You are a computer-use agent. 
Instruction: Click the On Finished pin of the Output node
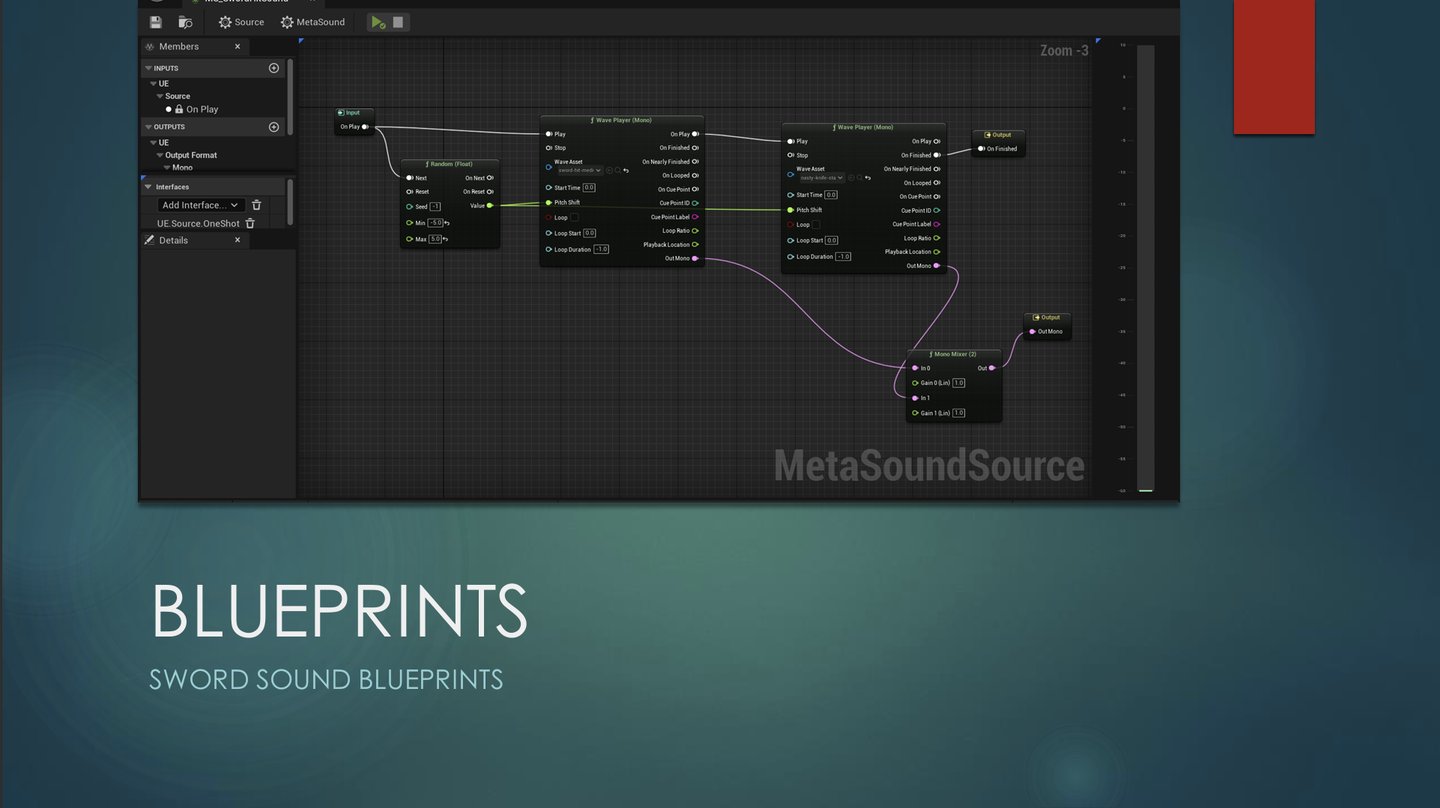point(981,149)
